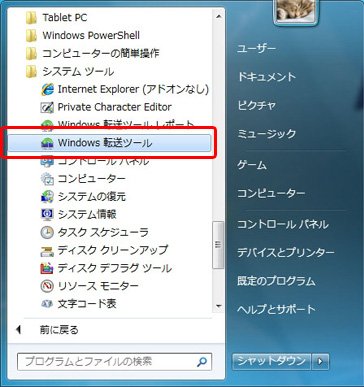Open the タスク スケジューラ clock icon

click(47, 232)
